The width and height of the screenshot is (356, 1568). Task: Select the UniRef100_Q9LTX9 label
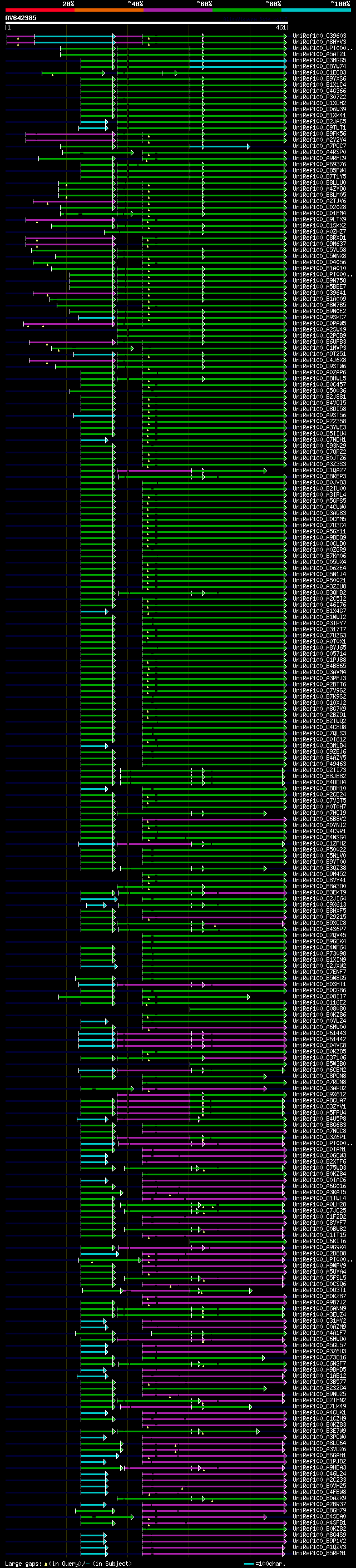[319, 219]
